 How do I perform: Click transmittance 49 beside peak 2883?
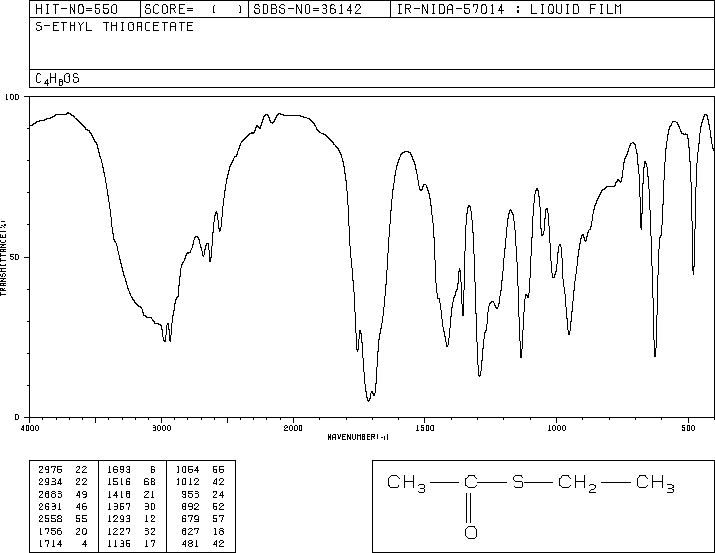pyautogui.click(x=82, y=494)
